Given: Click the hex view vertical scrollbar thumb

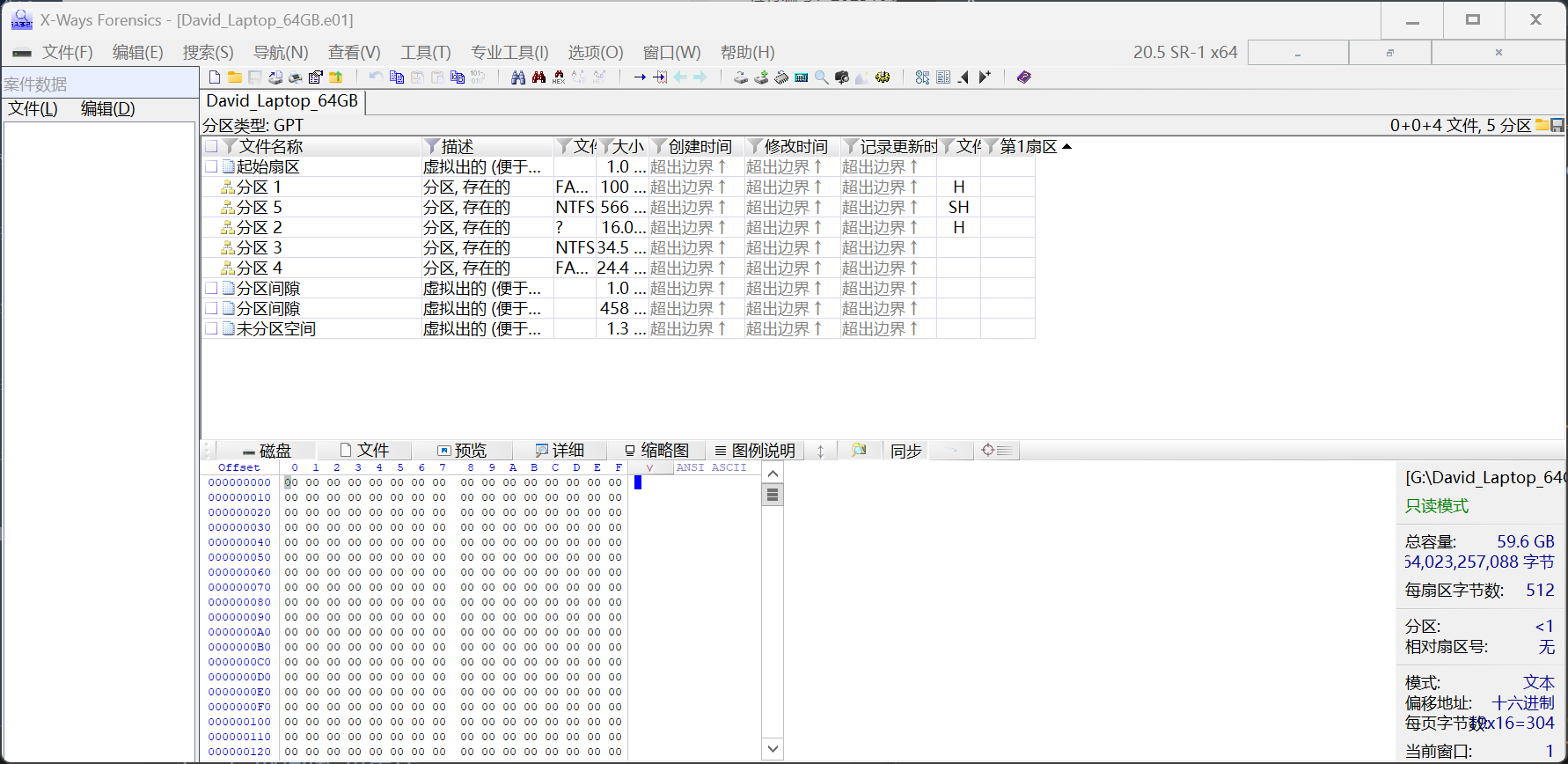Looking at the screenshot, I should point(773,495).
